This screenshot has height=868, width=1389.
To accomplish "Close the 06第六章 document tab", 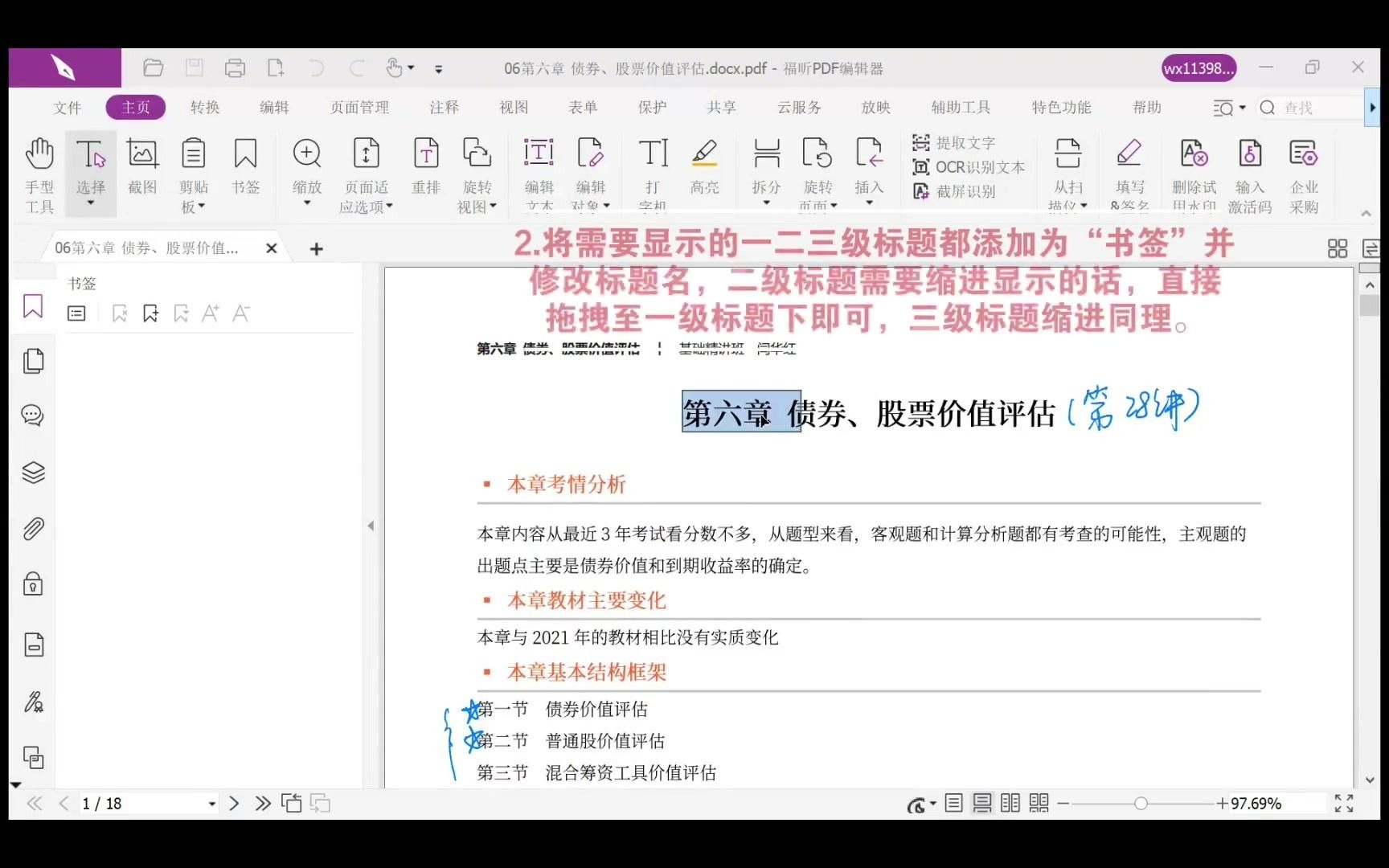I will pos(272,248).
